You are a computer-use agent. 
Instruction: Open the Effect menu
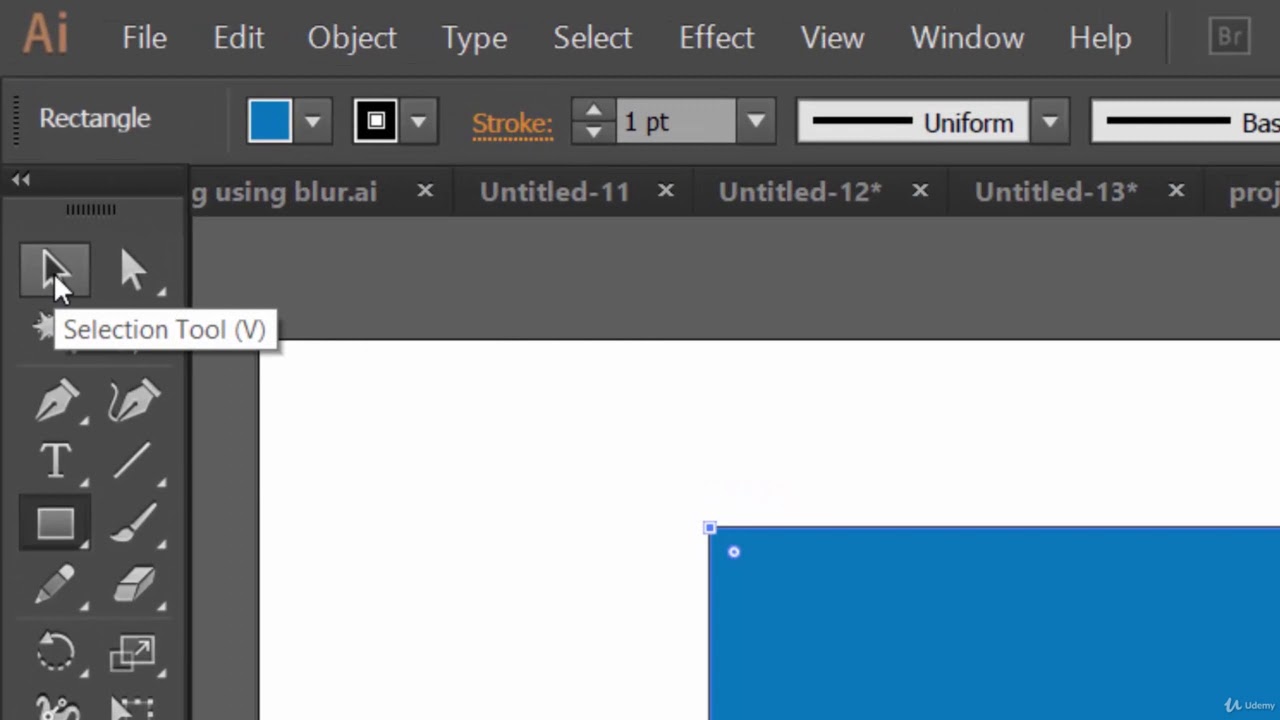point(716,38)
